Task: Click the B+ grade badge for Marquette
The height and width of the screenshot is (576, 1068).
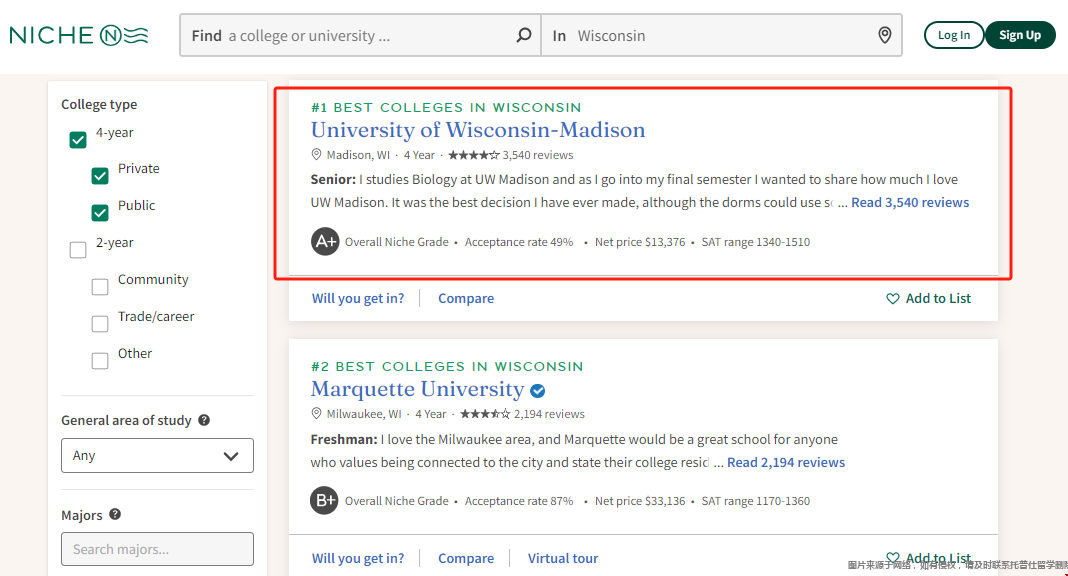Action: (x=324, y=500)
